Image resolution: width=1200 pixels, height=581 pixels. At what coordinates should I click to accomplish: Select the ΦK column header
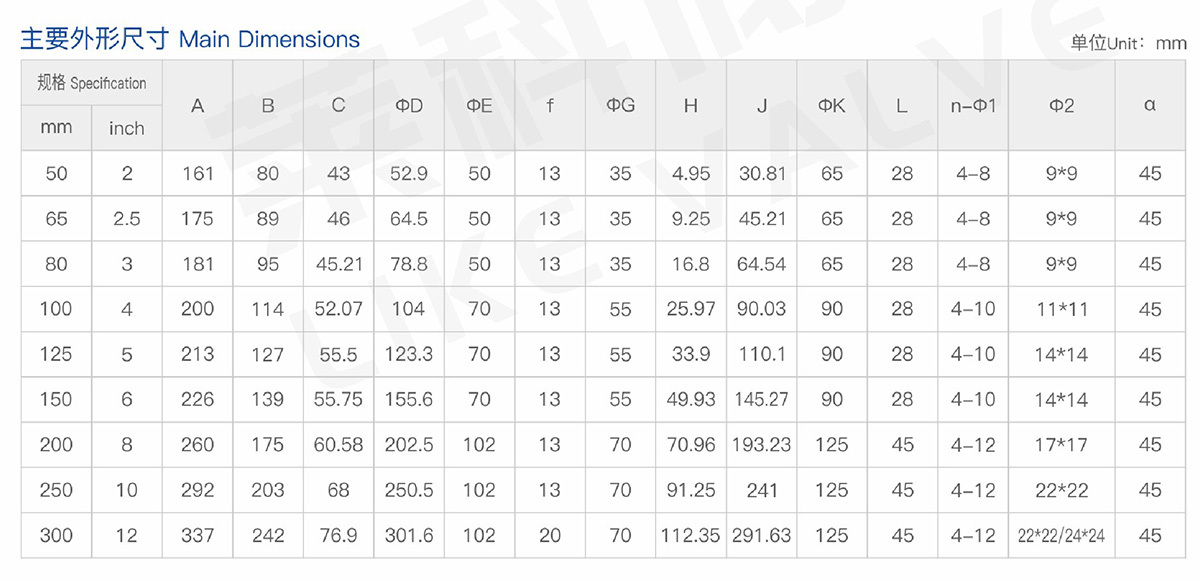[832, 106]
